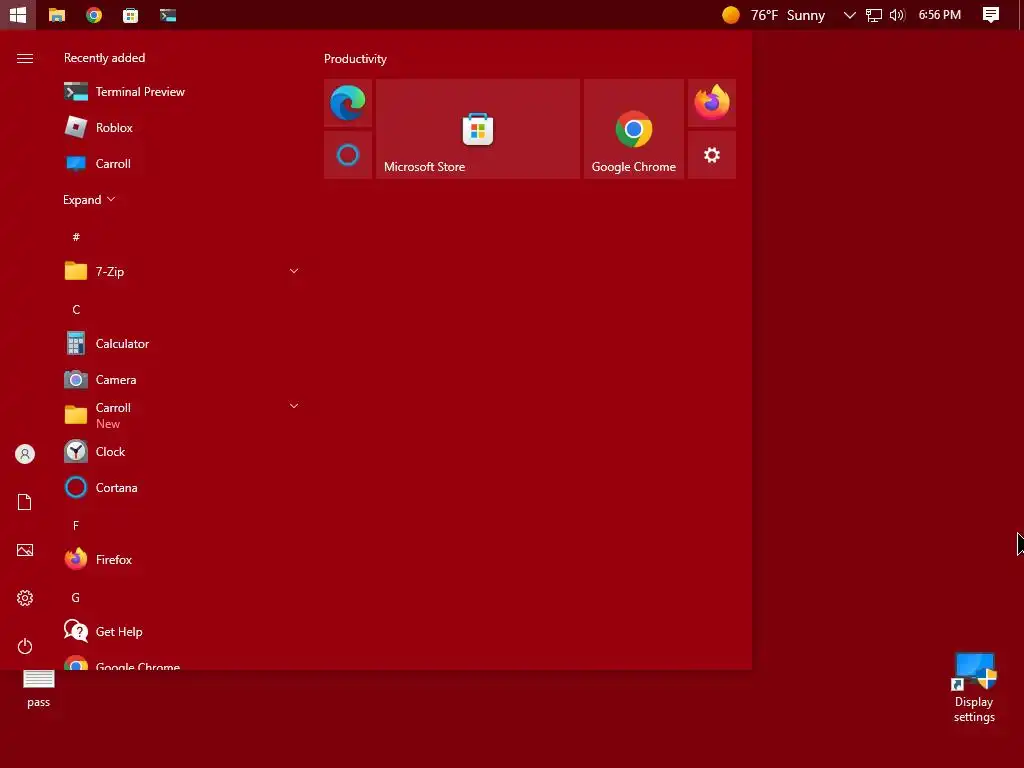
Task: Launch Roblox from Recently added
Action: tap(183, 127)
